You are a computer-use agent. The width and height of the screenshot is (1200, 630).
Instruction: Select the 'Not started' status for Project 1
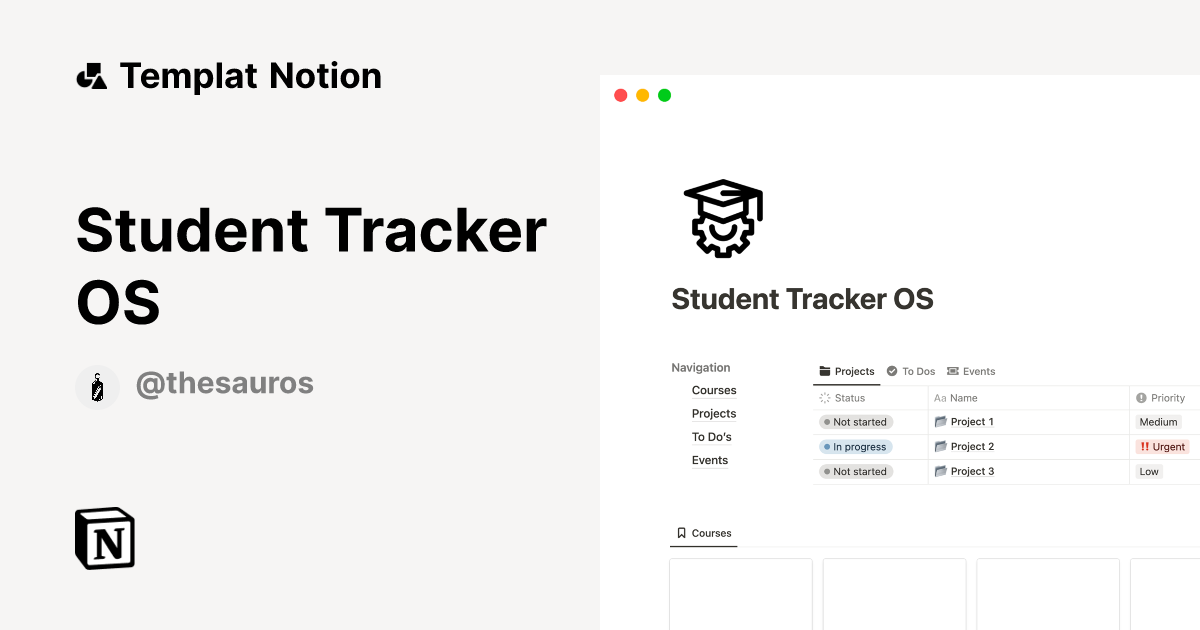tap(855, 421)
